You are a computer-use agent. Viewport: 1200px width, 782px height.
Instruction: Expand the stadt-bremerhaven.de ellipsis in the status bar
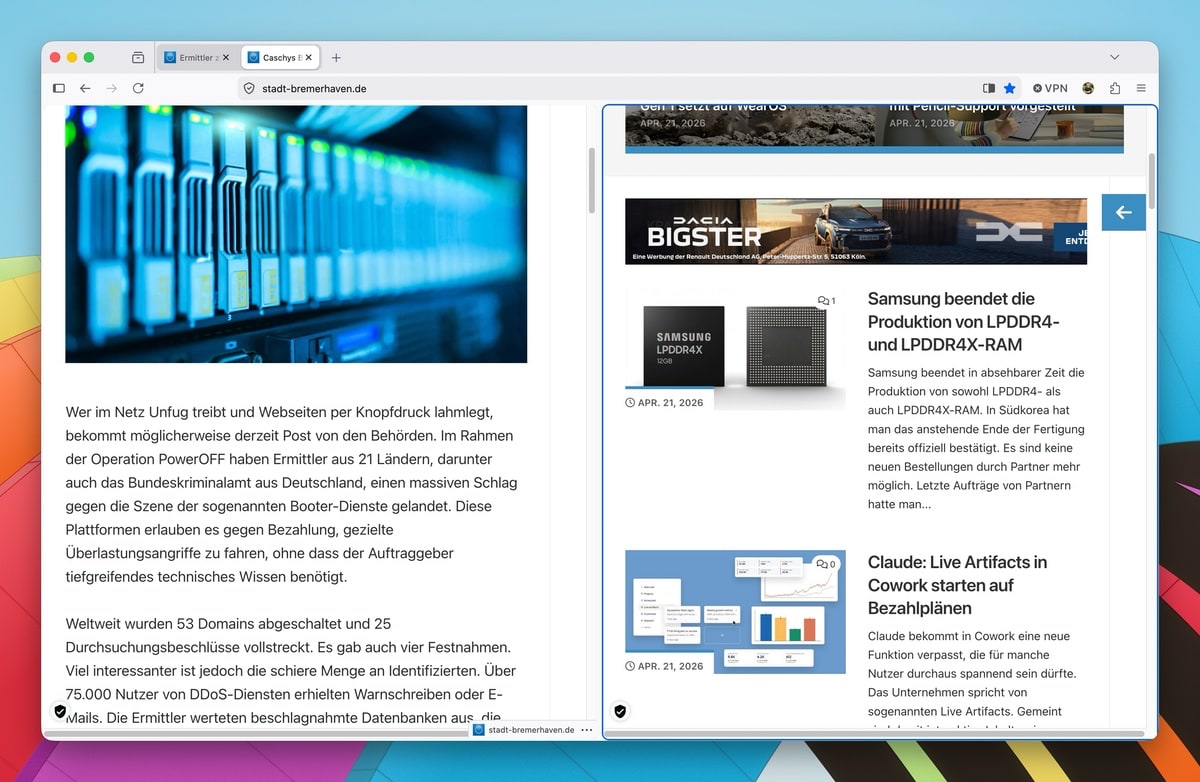pyautogui.click(x=585, y=730)
